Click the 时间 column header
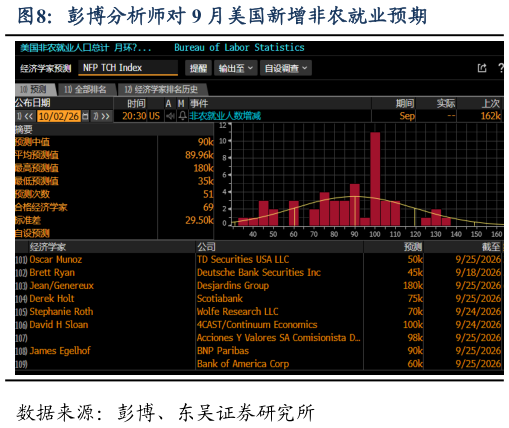This screenshot has height=428, width=509. (136, 103)
